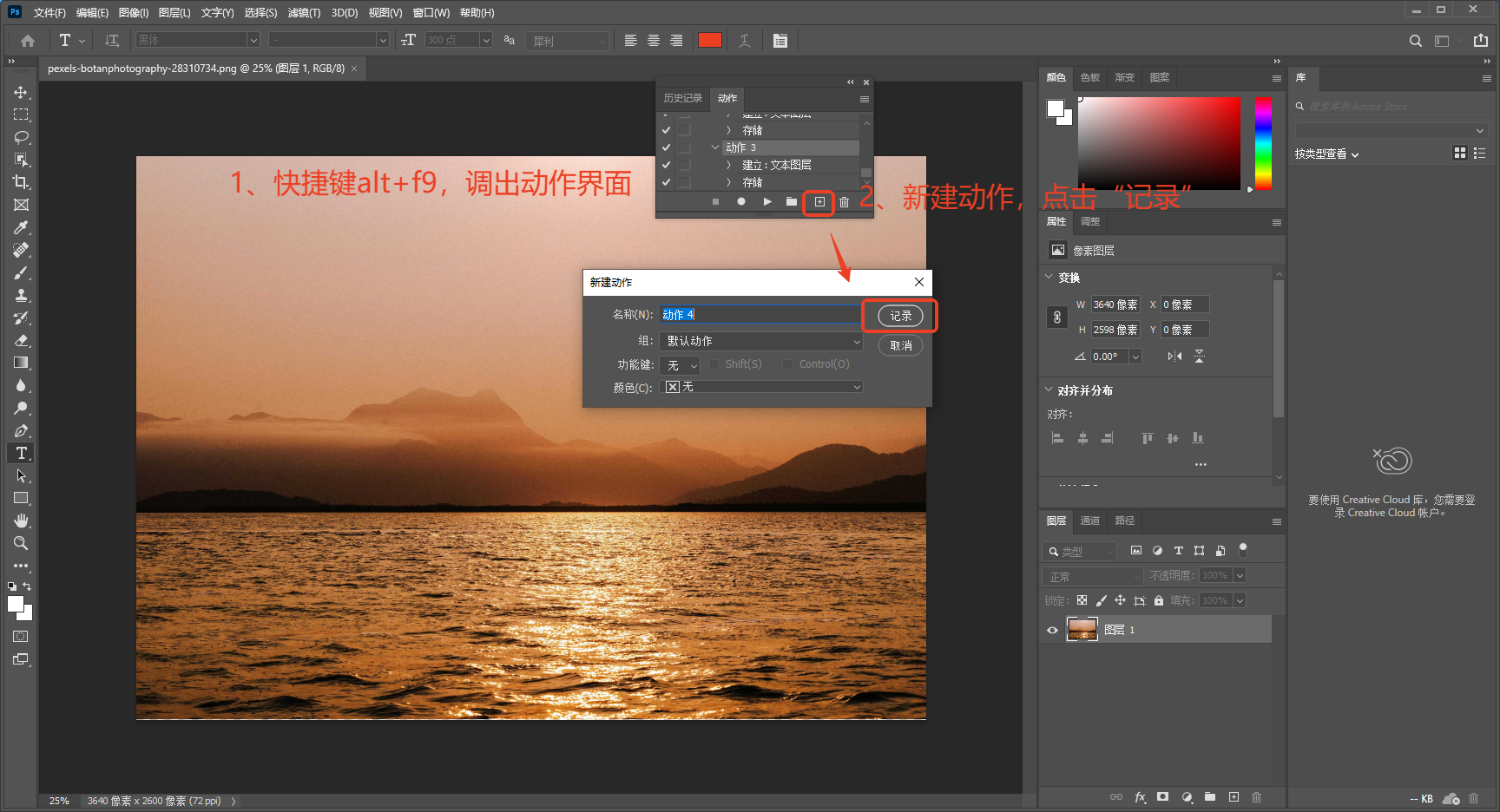Select the Zoom tool
The image size is (1500, 812).
21,543
